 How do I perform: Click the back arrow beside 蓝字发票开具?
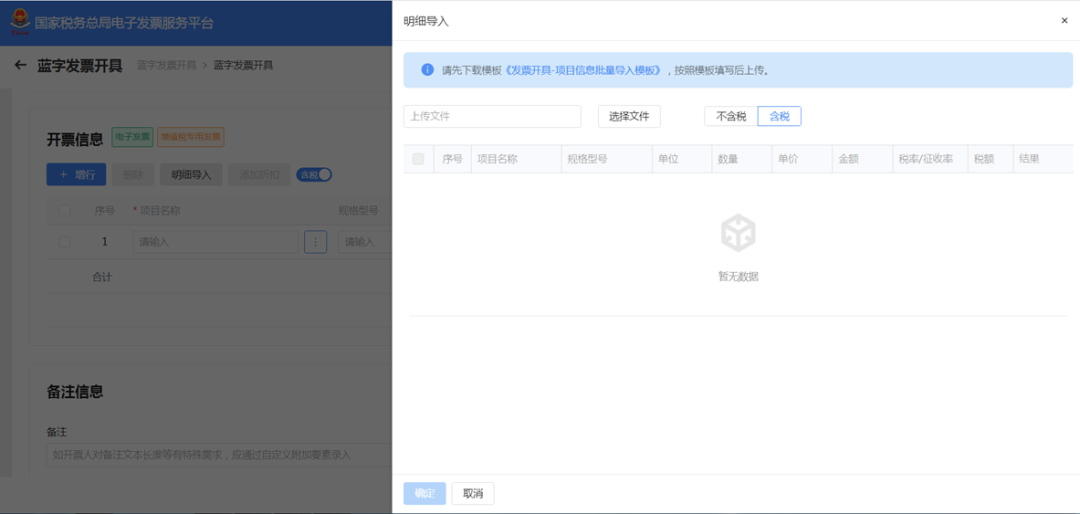[x=20, y=66]
